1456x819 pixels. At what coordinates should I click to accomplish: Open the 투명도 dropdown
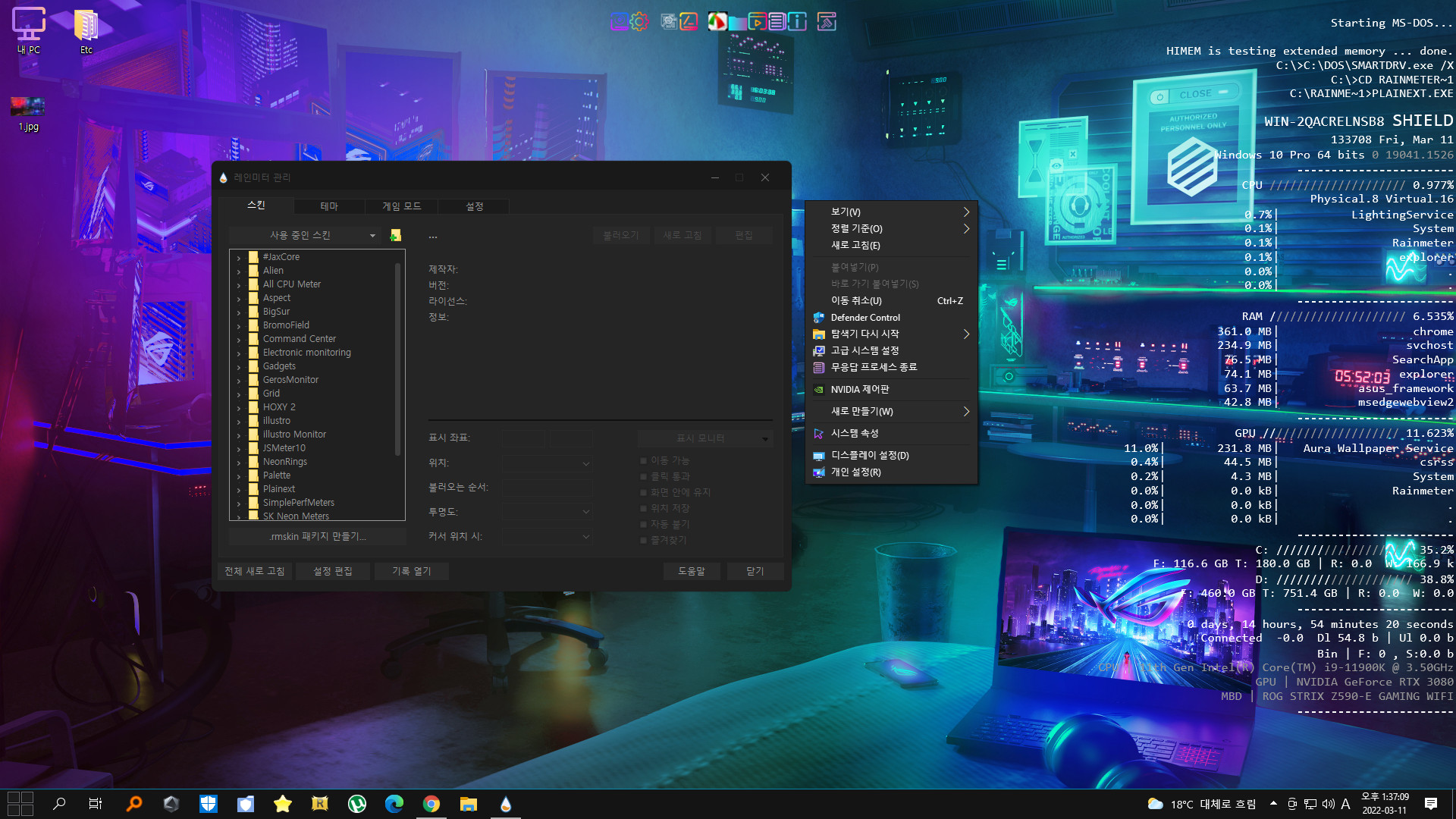pos(547,512)
